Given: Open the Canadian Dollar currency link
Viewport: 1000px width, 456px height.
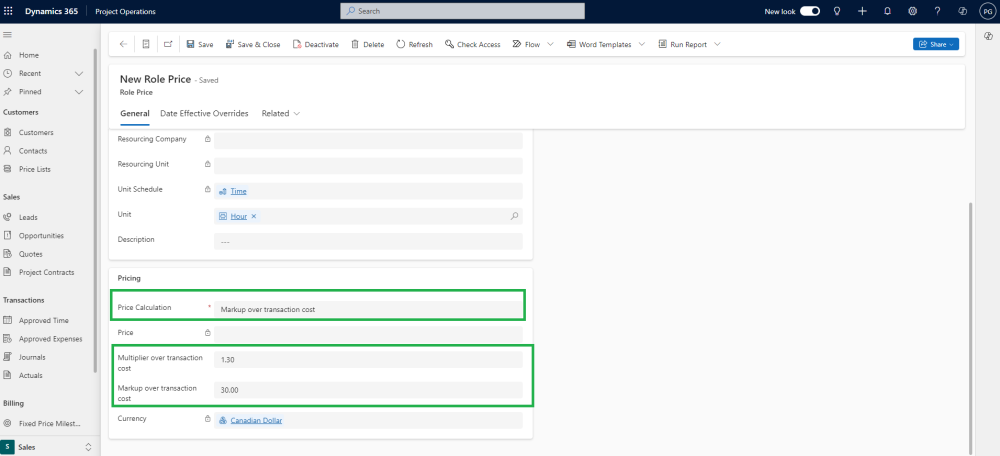Looking at the screenshot, I should 256,420.
